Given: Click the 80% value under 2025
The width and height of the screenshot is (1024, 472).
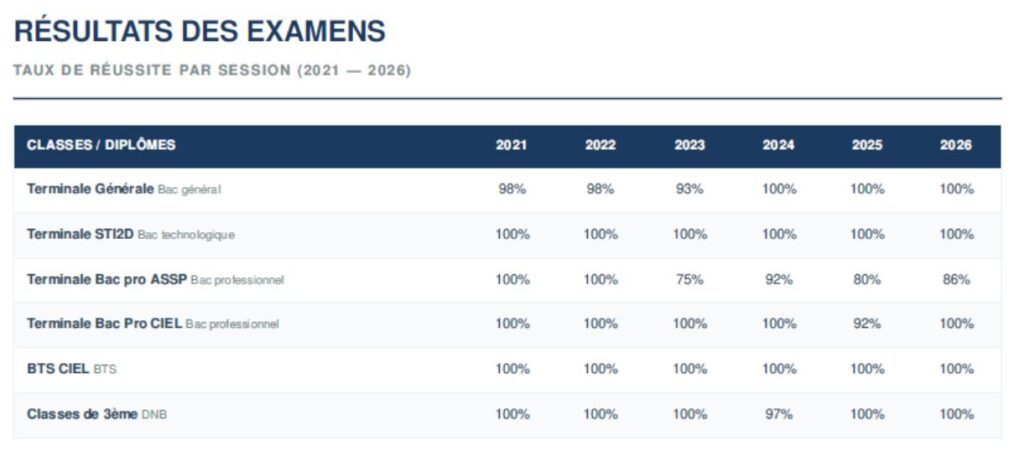Looking at the screenshot, I should [867, 279].
